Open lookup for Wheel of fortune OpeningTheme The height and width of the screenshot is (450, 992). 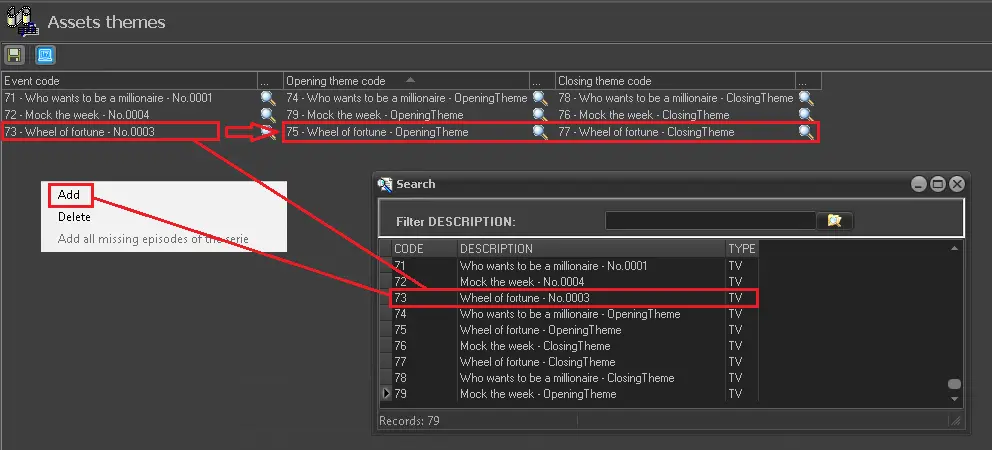pyautogui.click(x=540, y=132)
